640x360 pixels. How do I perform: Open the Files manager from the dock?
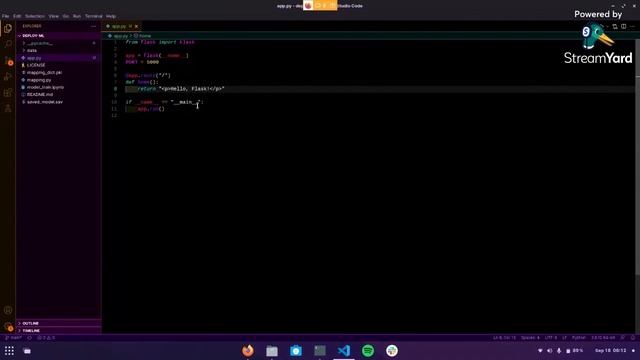(272, 351)
